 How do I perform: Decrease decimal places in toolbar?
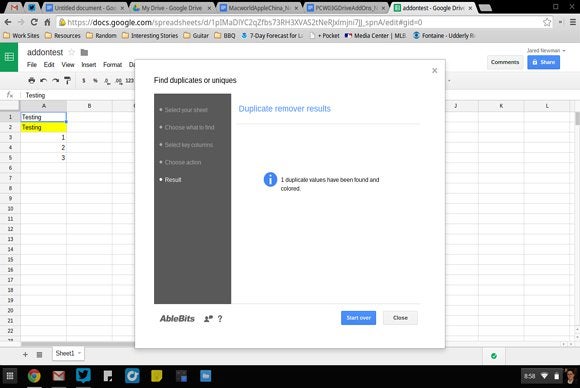[107, 81]
